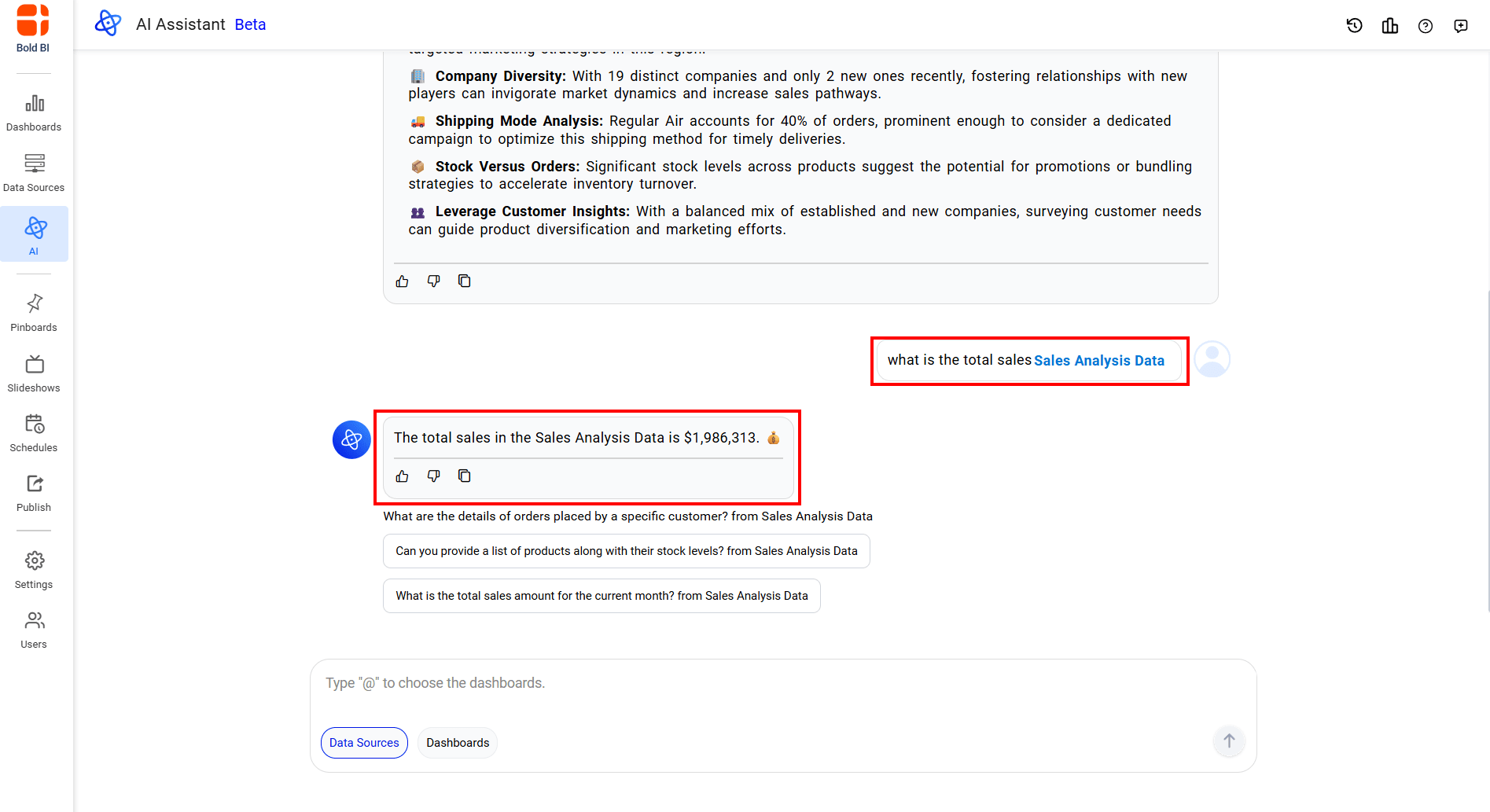The image size is (1490, 812).
Task: Click the dashboard chart icon in header
Action: tap(1389, 26)
